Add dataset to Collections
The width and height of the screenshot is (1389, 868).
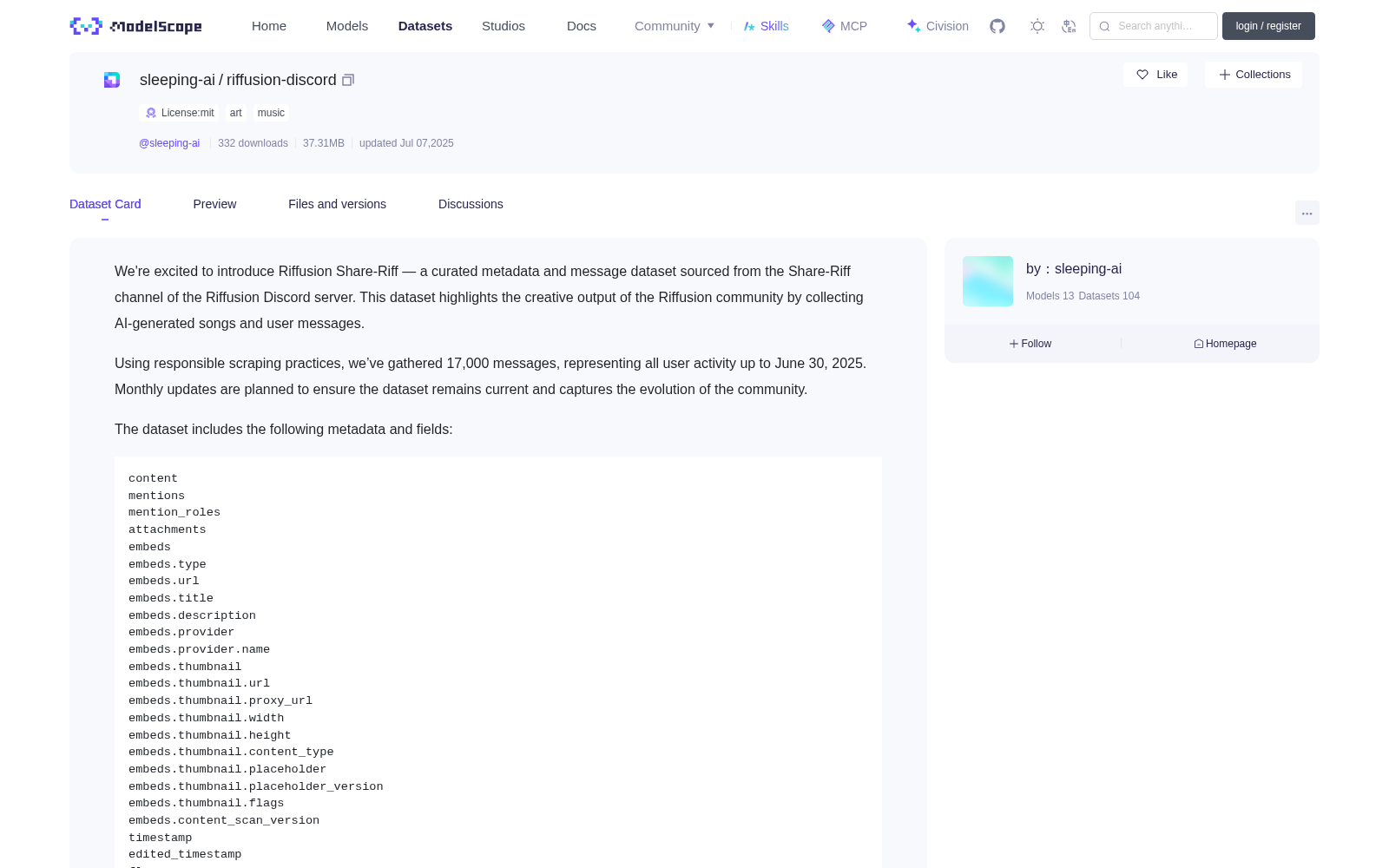pos(1254,75)
